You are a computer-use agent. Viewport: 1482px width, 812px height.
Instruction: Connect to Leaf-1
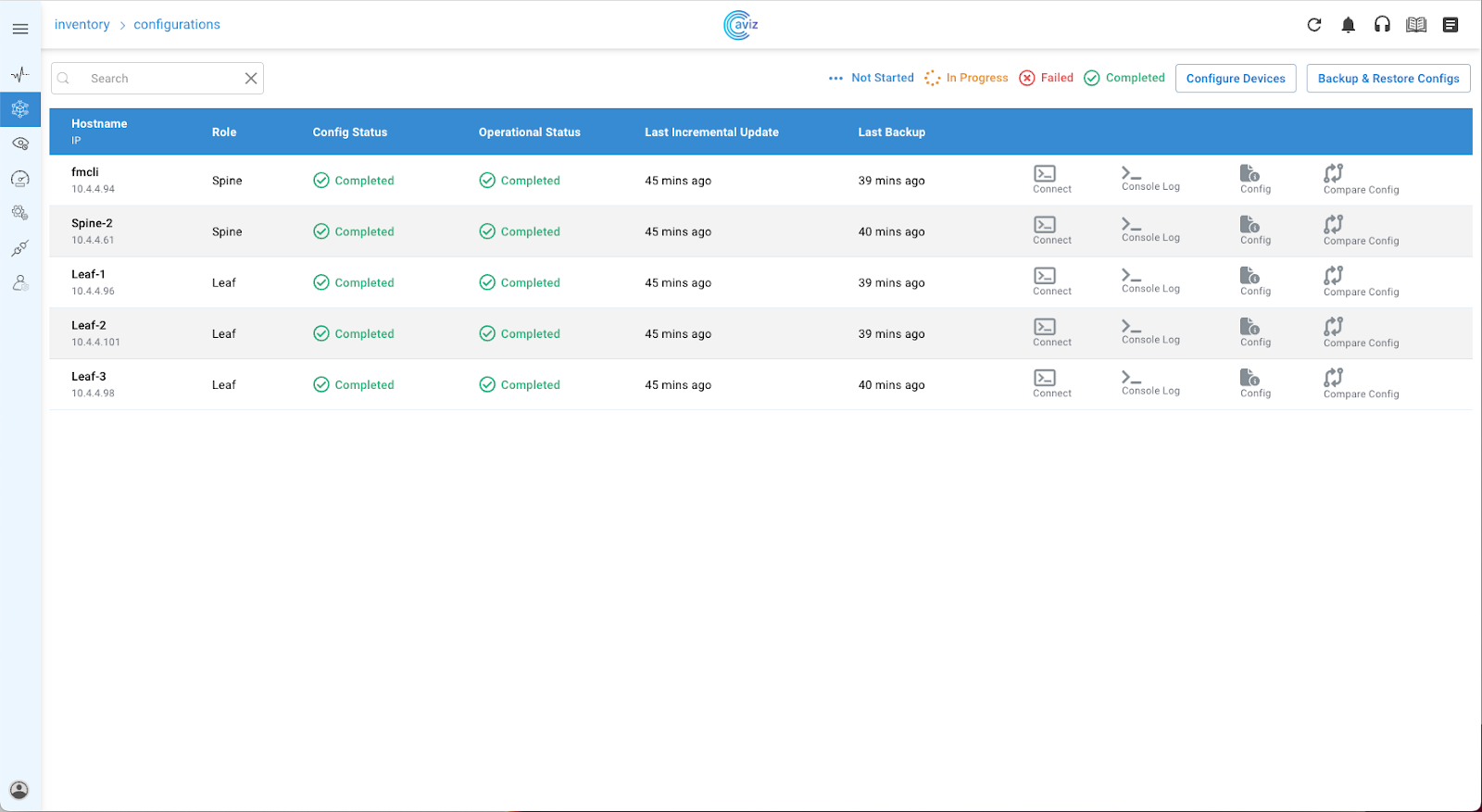[x=1051, y=281]
